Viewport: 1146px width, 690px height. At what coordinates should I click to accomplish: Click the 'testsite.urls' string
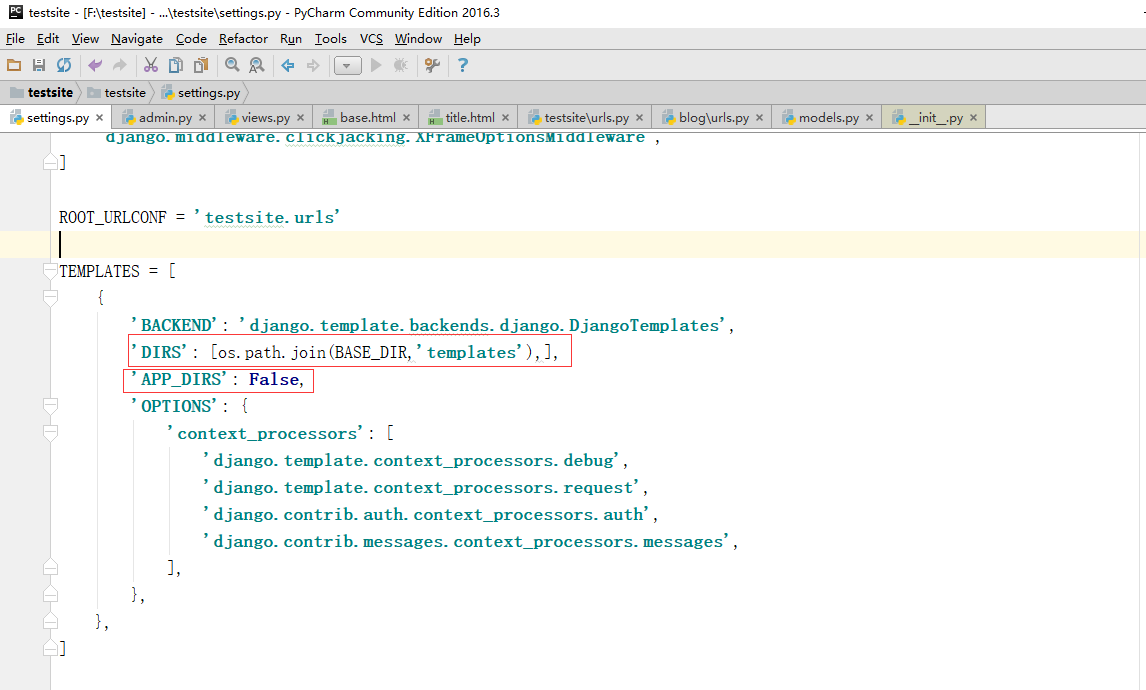[267, 217]
